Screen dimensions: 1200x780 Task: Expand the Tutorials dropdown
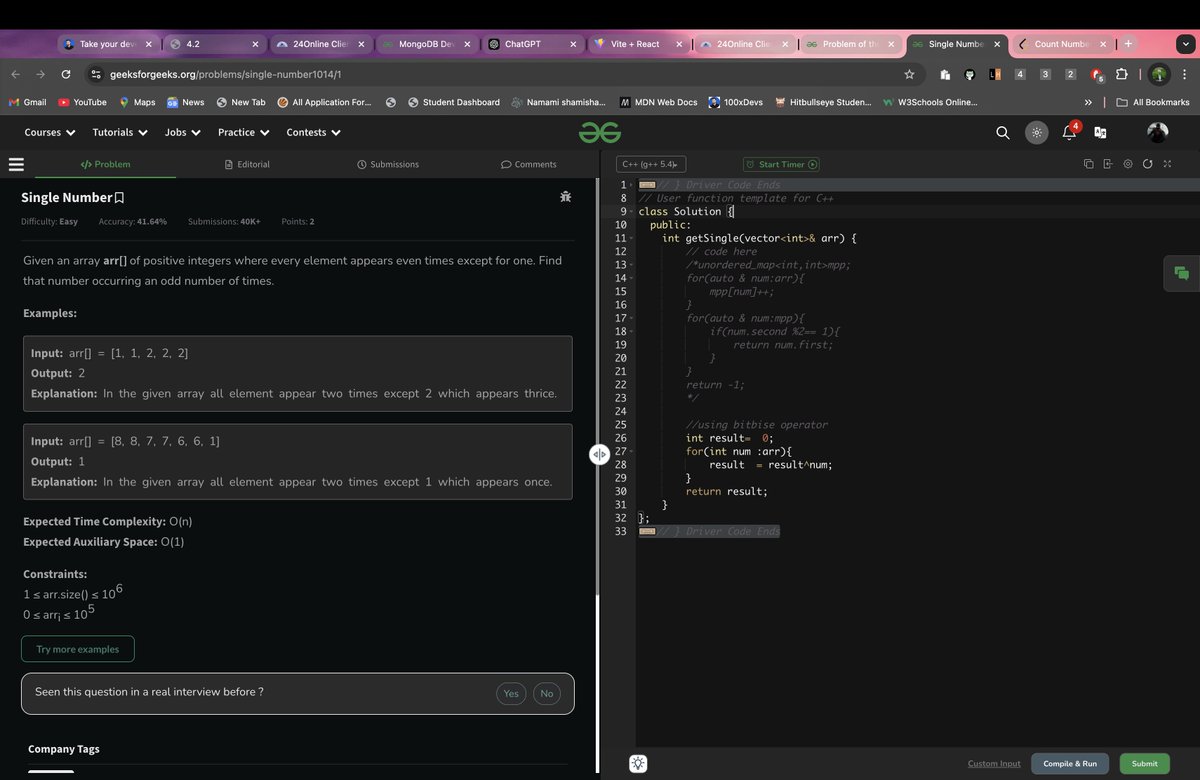click(x=120, y=132)
